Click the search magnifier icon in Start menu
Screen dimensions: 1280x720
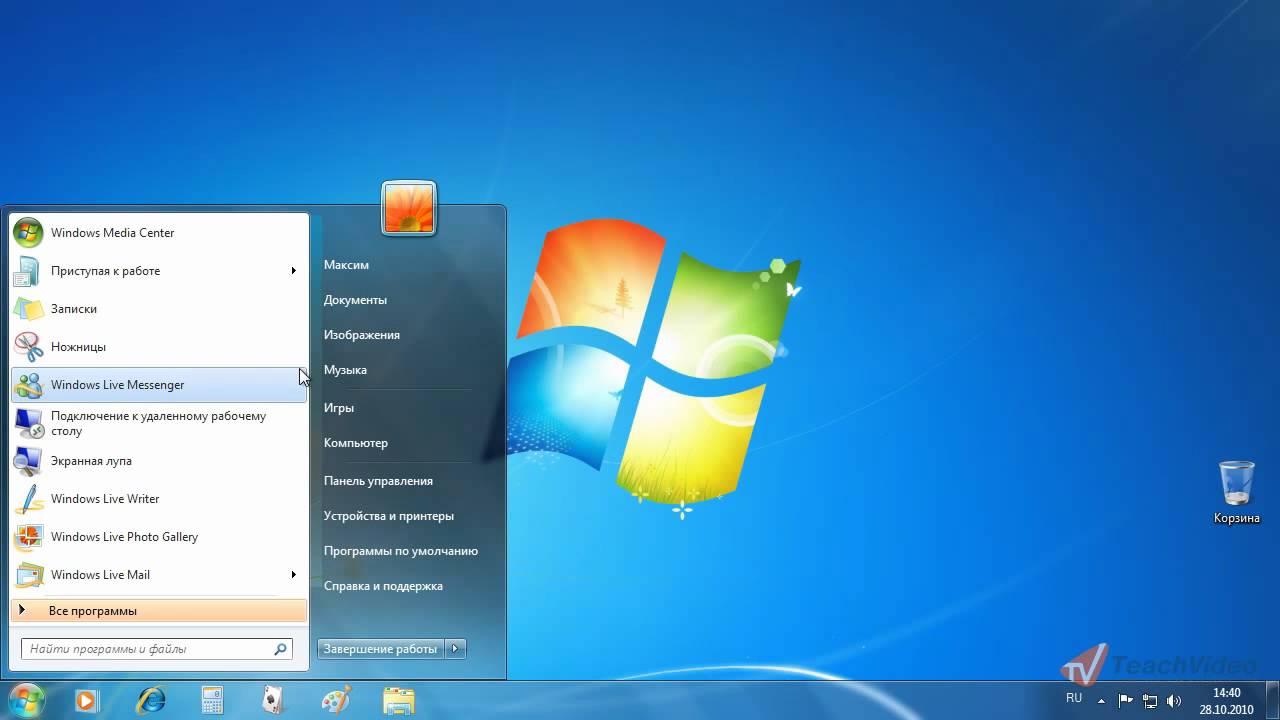[x=281, y=649]
